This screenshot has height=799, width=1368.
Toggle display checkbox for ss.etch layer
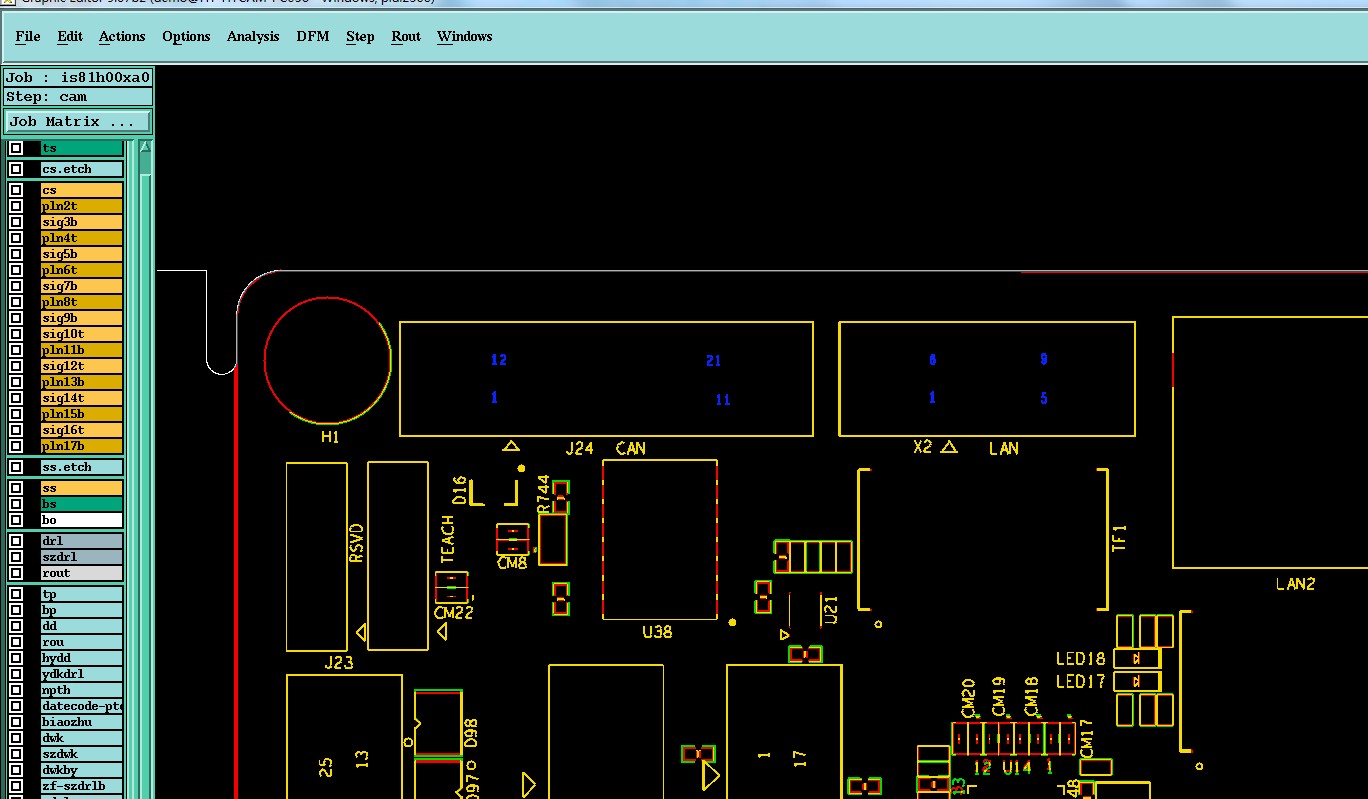(x=16, y=467)
